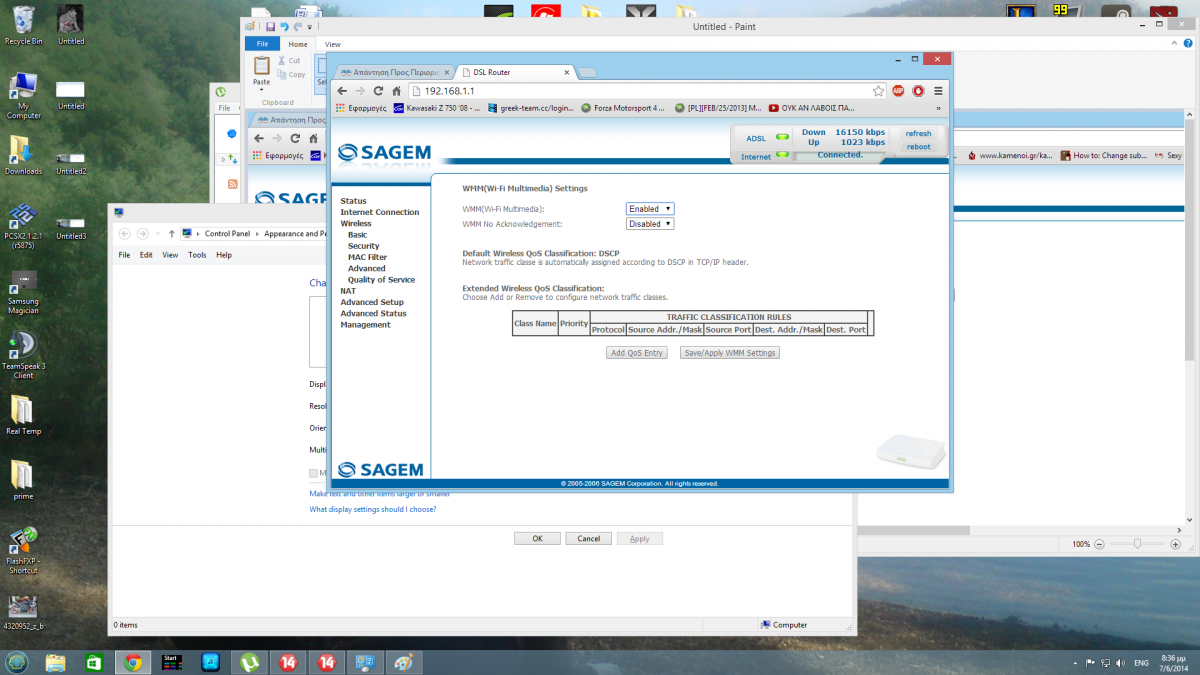Open Wireless Basic settings
1200x675 pixels.
click(357, 235)
